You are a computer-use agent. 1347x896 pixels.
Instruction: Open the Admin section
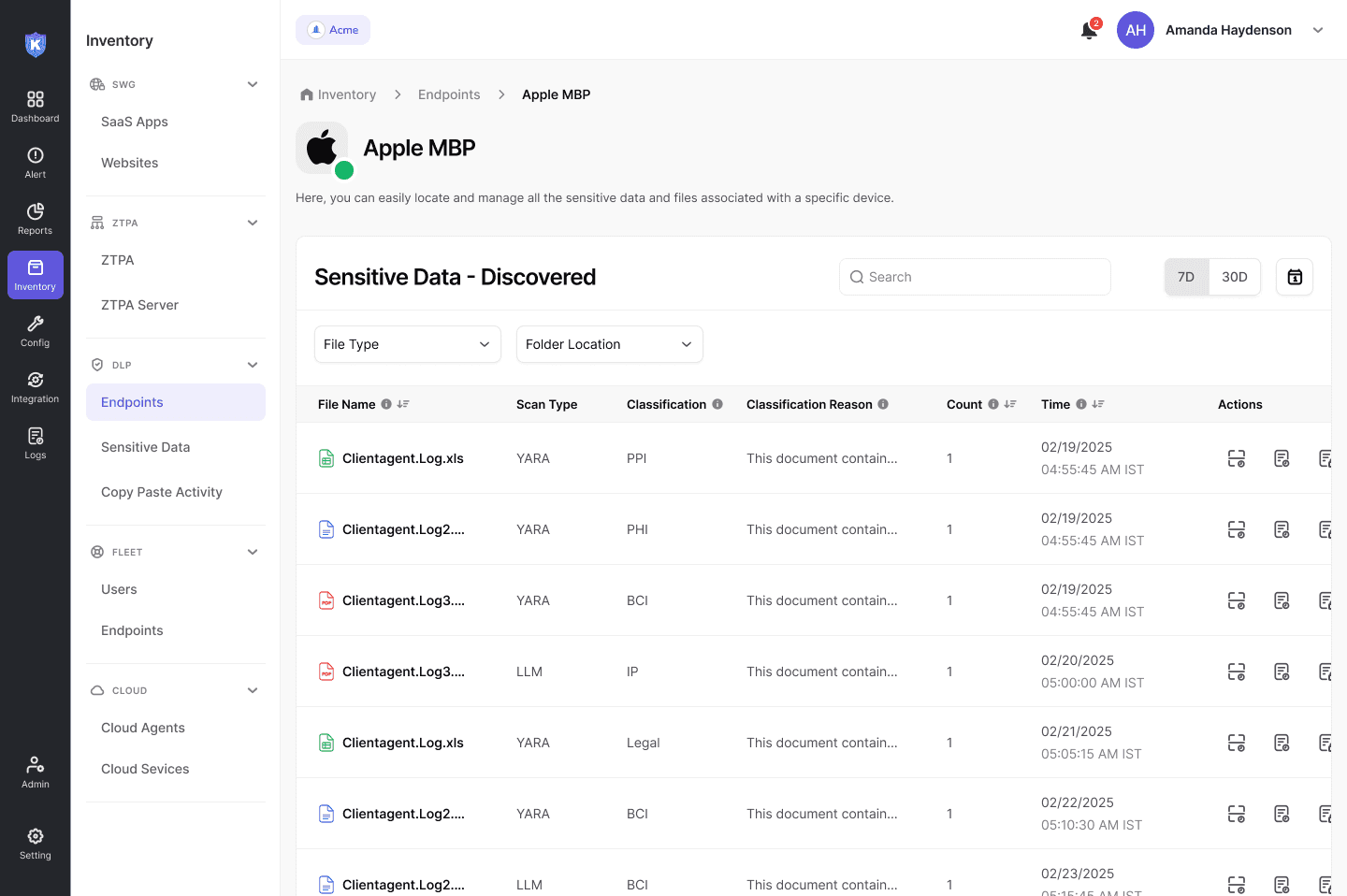(36, 773)
